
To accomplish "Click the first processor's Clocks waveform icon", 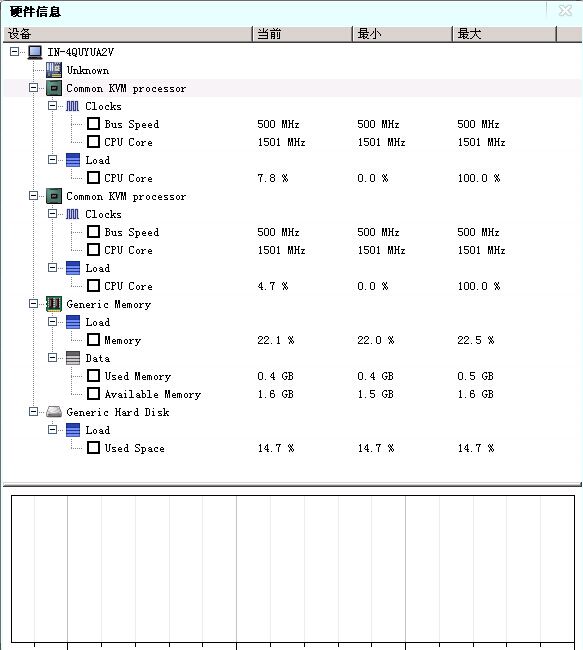I will coord(73,106).
